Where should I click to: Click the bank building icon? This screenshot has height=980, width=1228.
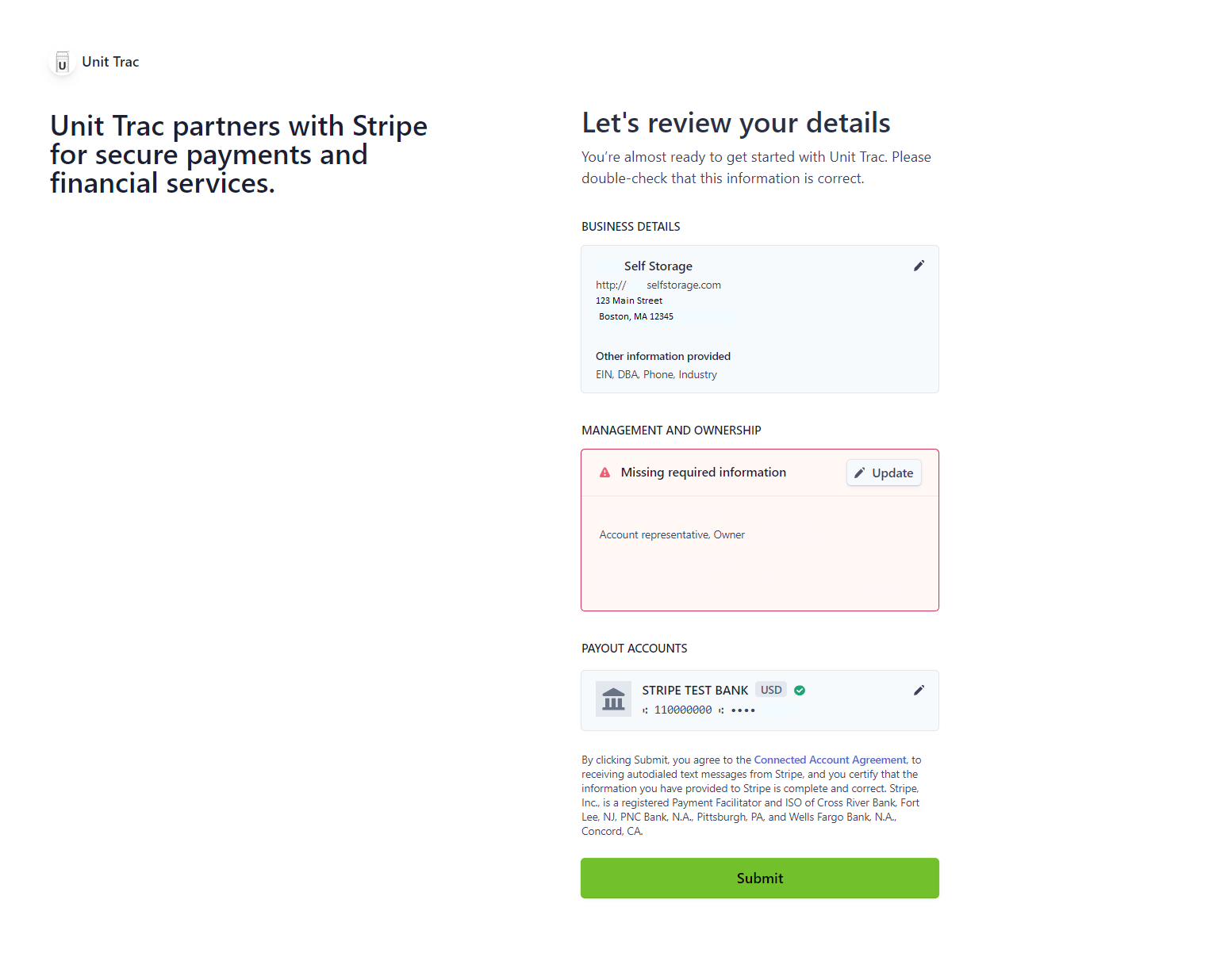[x=613, y=699]
